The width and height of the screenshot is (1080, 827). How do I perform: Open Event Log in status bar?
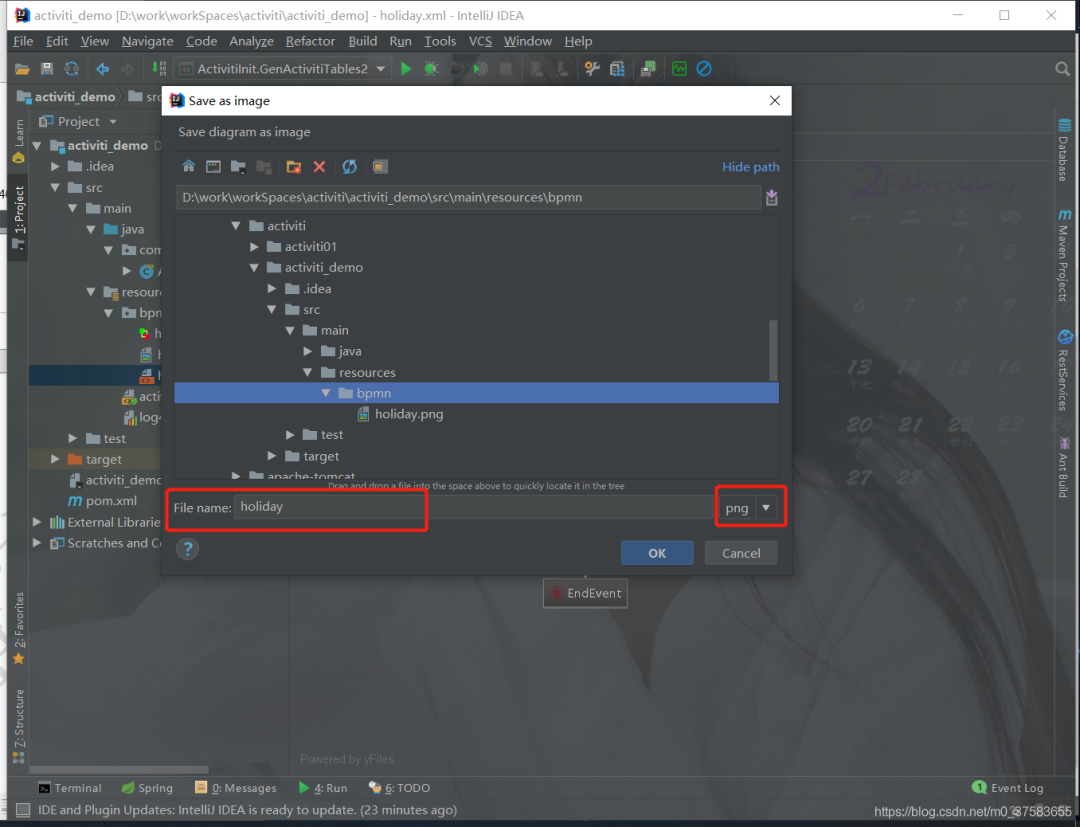(1008, 788)
